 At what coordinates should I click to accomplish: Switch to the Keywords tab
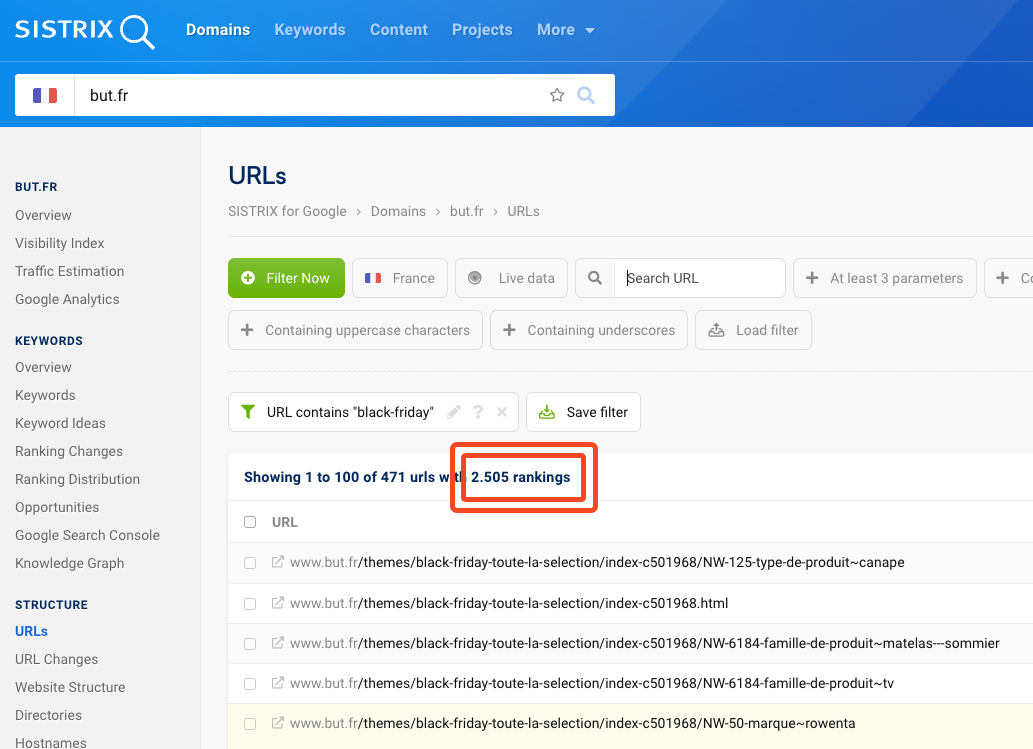point(310,30)
